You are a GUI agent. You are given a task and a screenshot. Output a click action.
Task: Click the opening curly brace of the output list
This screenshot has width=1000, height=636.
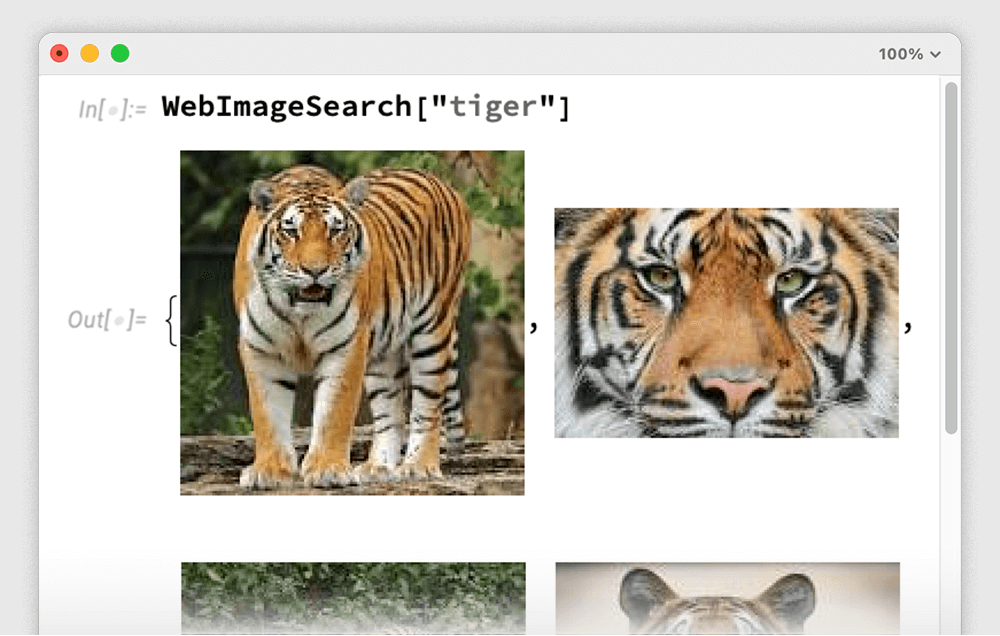(171, 322)
